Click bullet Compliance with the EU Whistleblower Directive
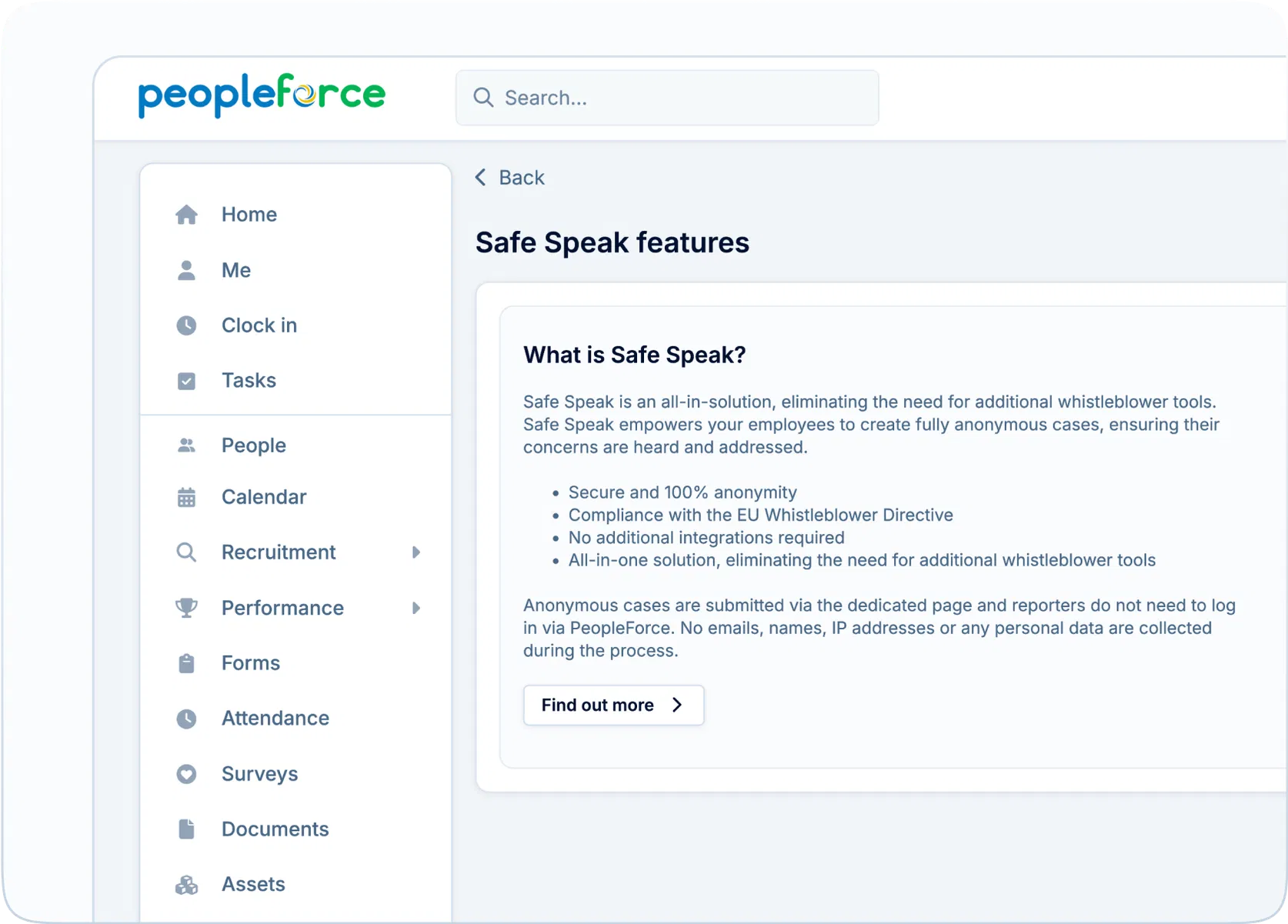This screenshot has height=924, width=1288. 761,515
